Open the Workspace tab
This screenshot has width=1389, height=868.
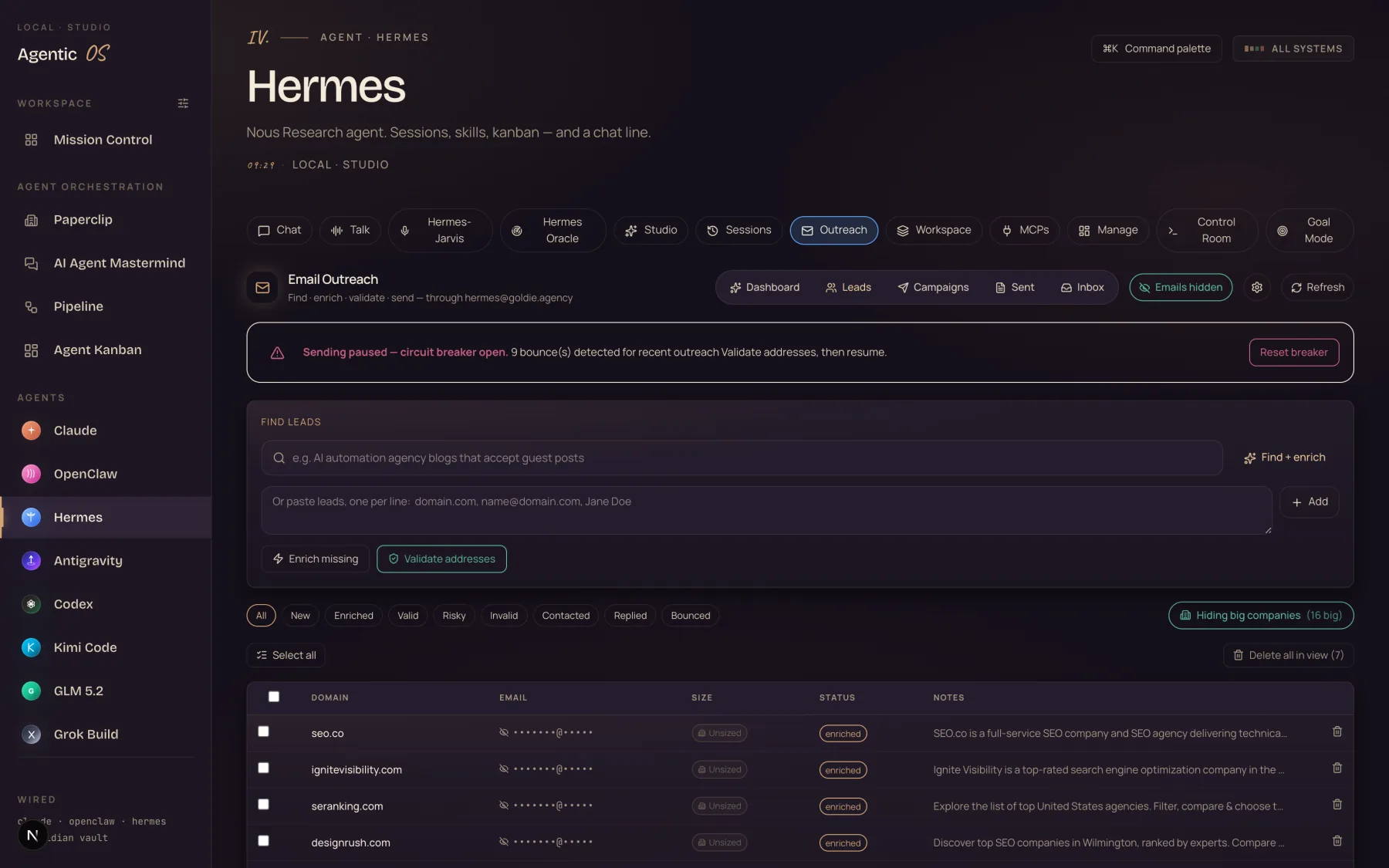click(934, 230)
